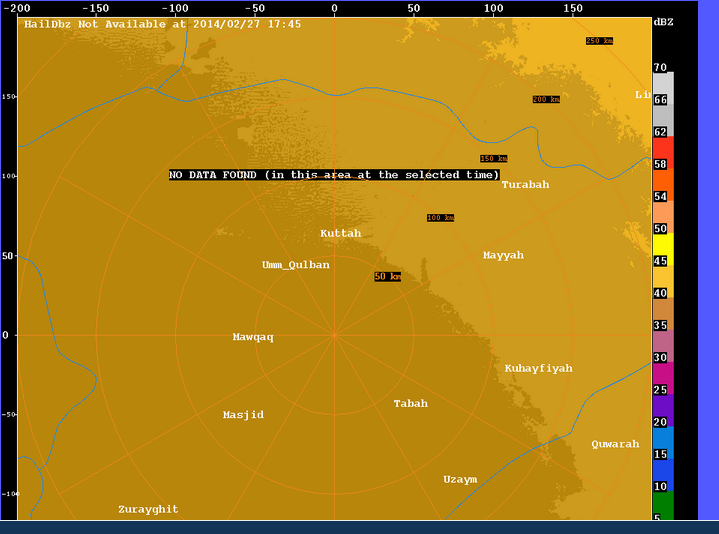Image resolution: width=719 pixels, height=534 pixels.
Task: Click the dBZ legend title
Action: point(664,22)
